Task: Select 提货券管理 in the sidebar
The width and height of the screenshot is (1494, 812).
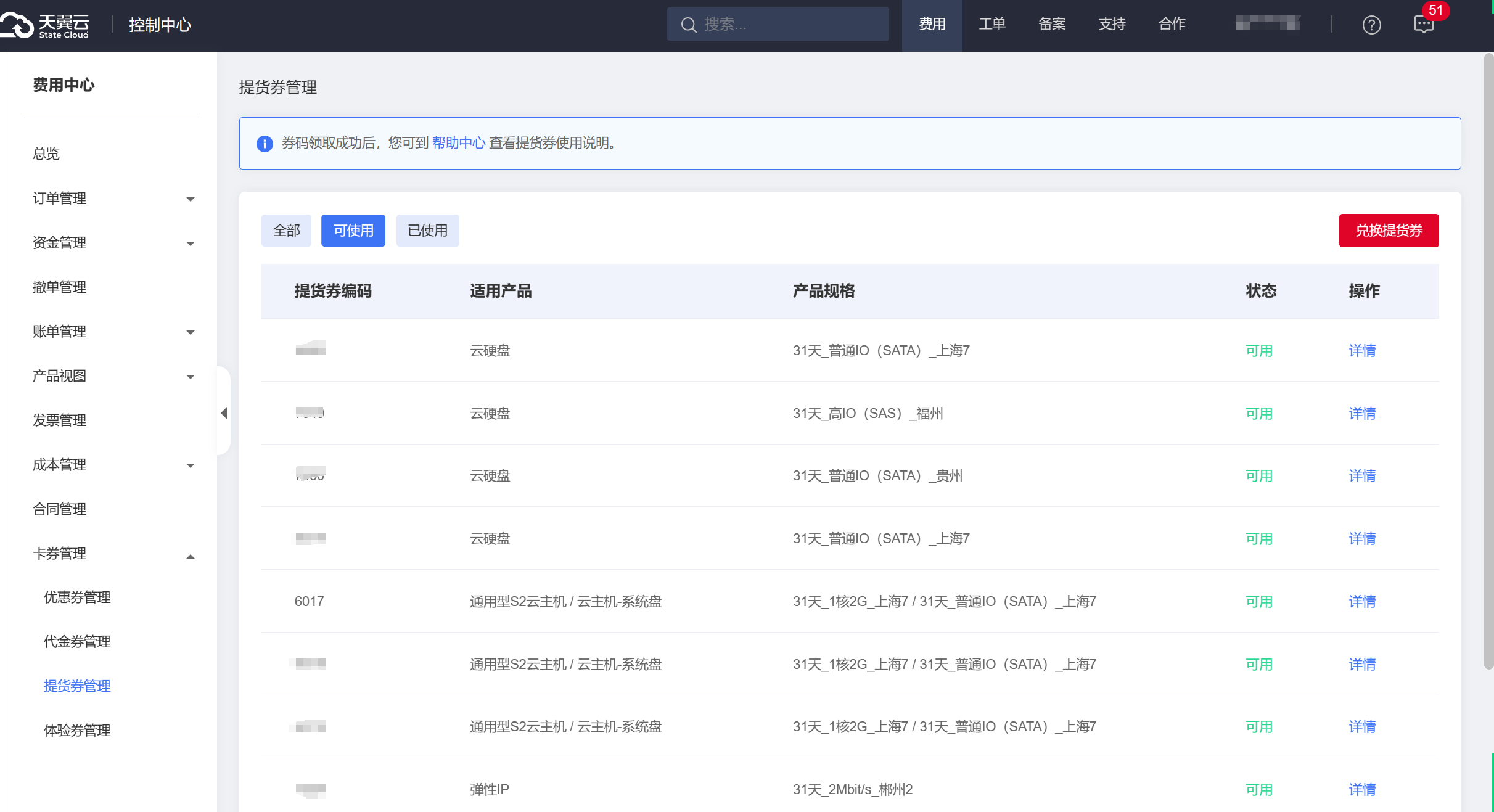Action: [x=77, y=686]
